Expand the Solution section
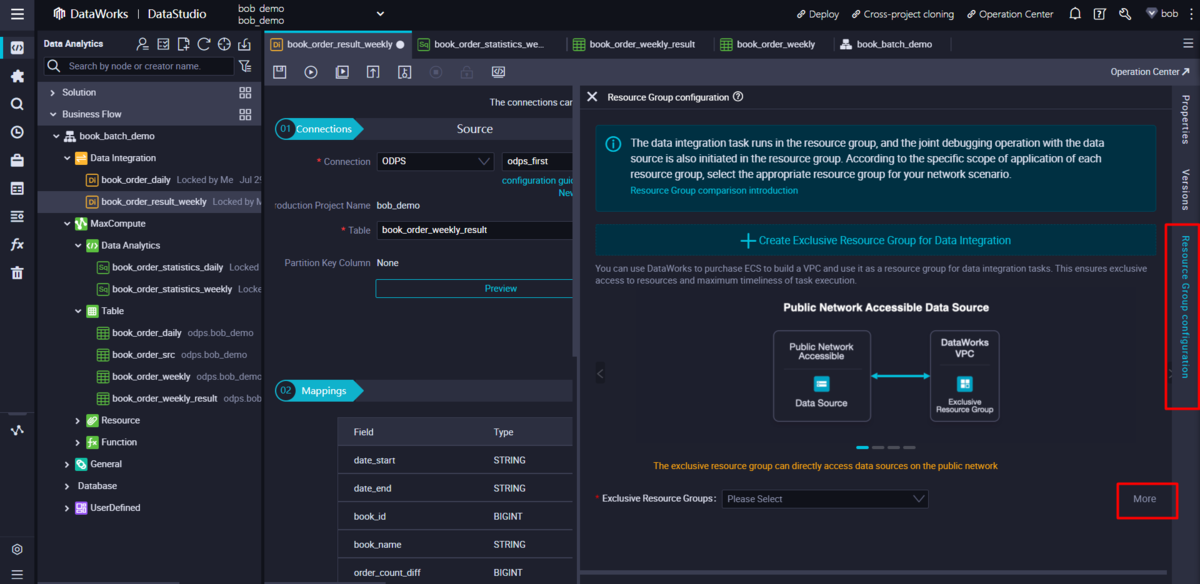 point(52,92)
